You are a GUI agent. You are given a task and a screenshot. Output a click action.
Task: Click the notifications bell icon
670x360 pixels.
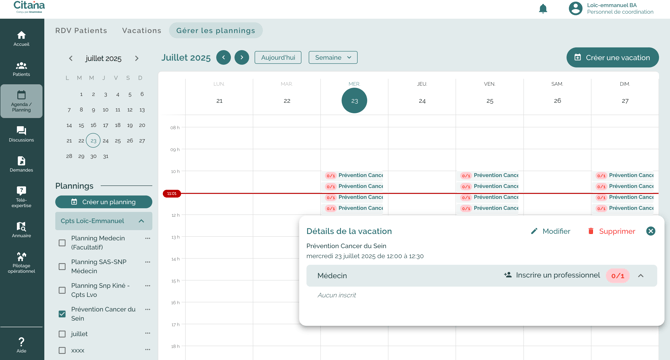tap(543, 9)
